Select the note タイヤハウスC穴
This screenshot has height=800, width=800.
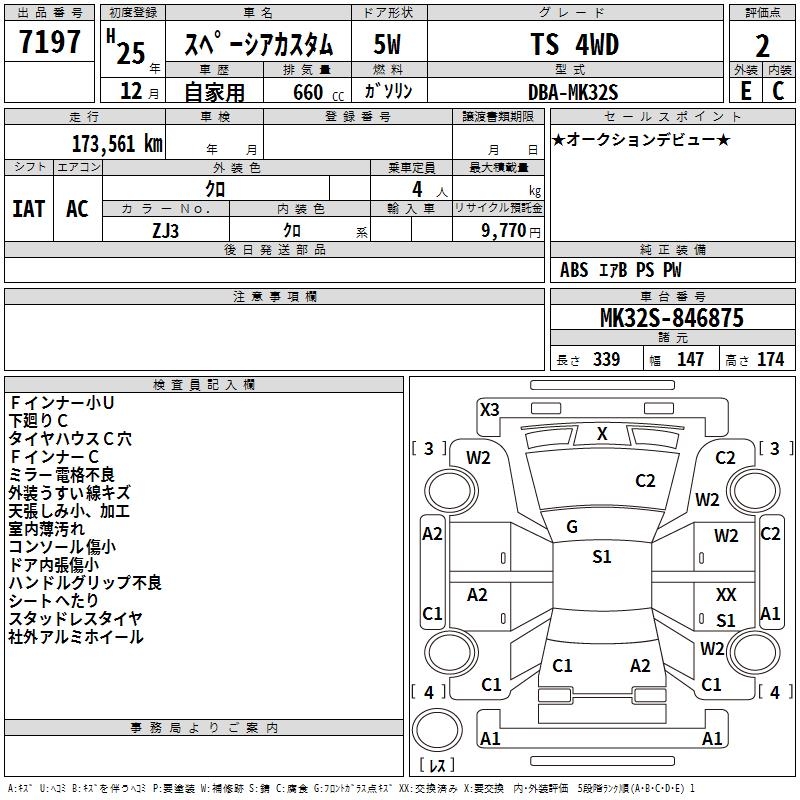70,439
